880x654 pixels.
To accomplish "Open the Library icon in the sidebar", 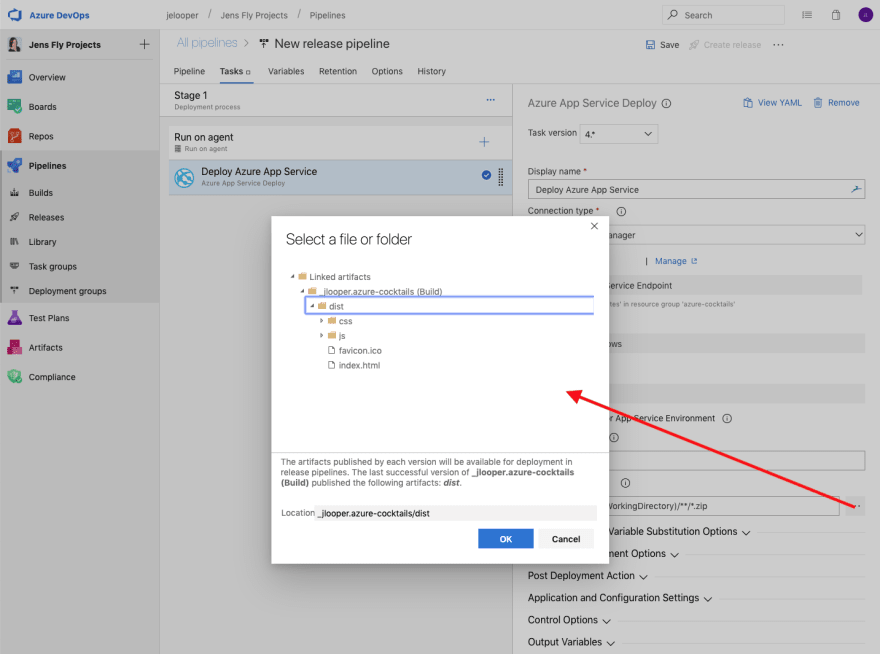I will (x=15, y=242).
